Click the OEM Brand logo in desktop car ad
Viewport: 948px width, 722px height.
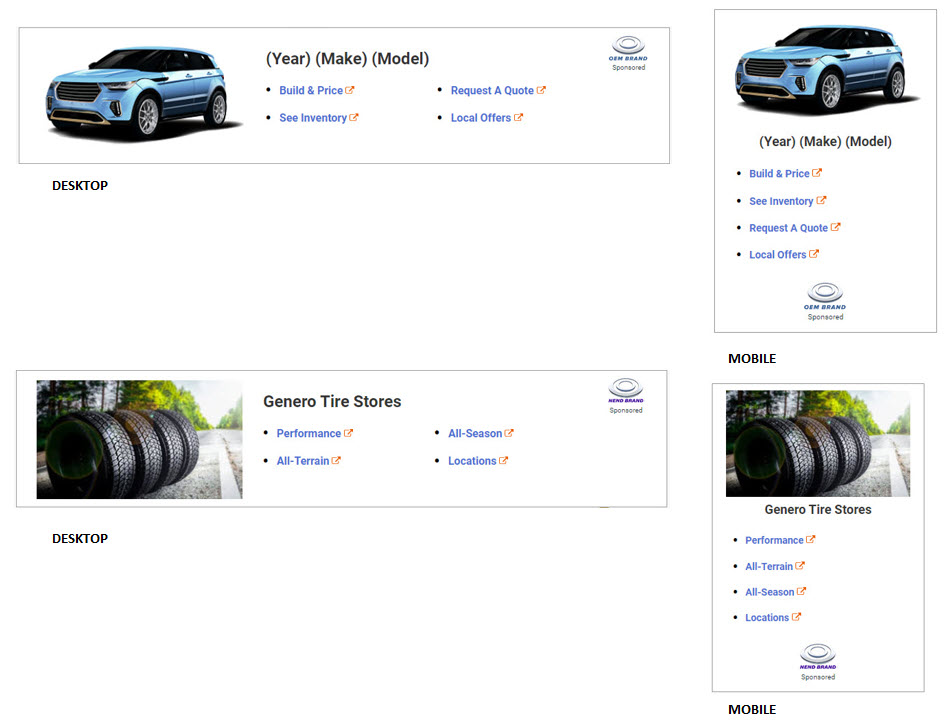(628, 48)
